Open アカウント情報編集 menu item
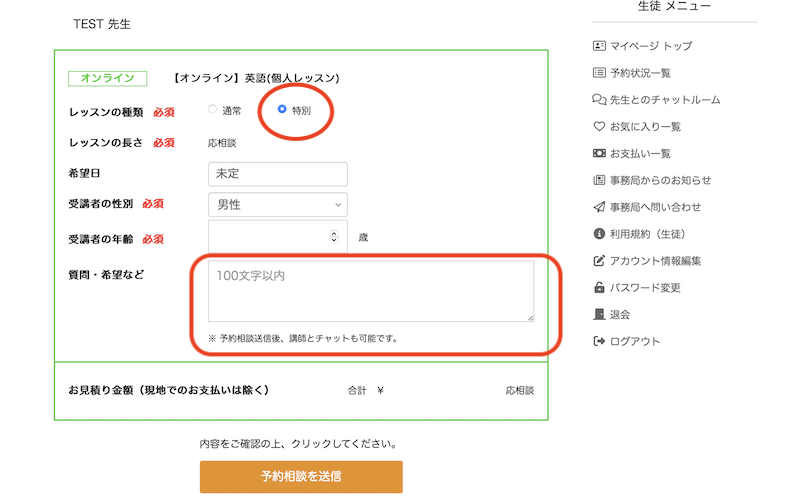Screen dimensions: 800x500 pos(655,261)
